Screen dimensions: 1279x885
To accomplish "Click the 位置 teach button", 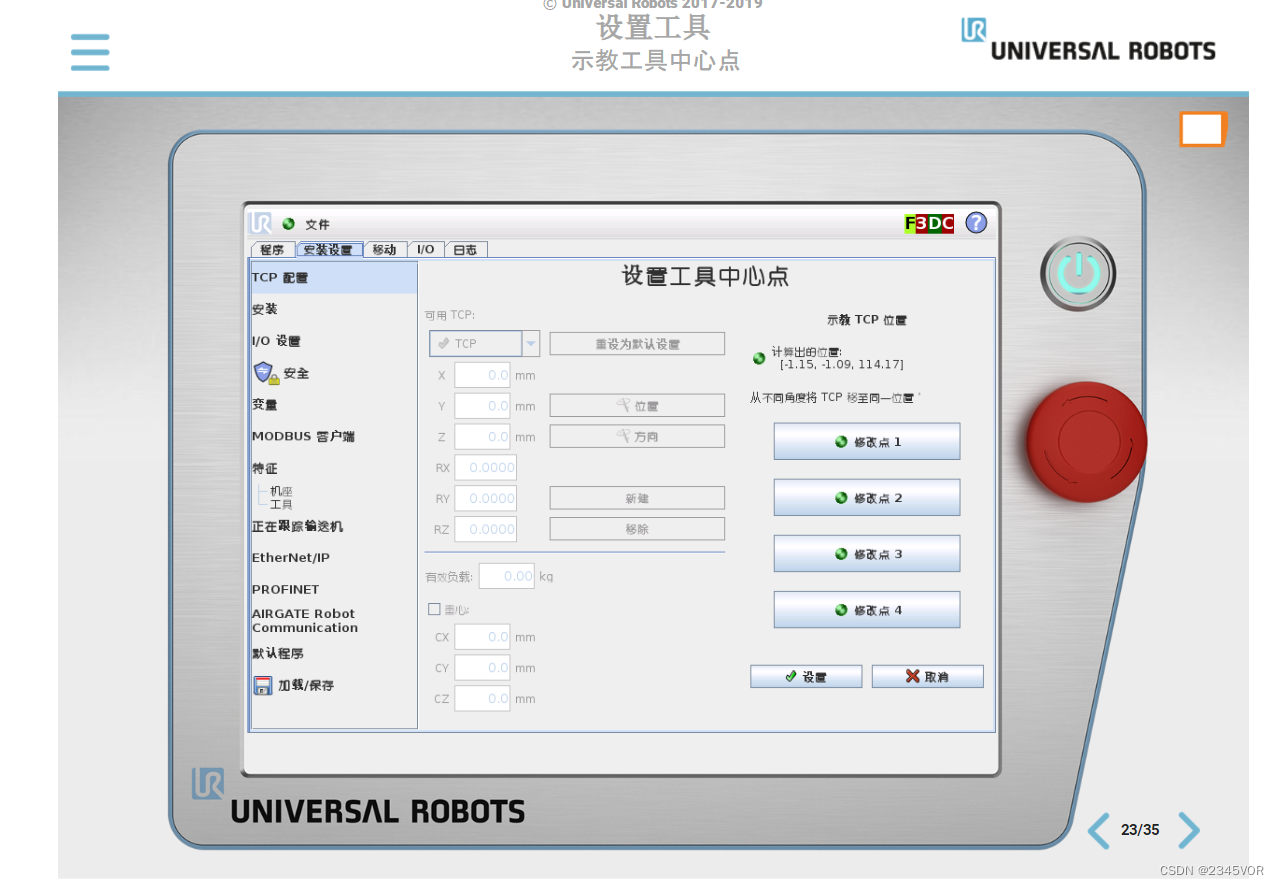I will coord(637,406).
